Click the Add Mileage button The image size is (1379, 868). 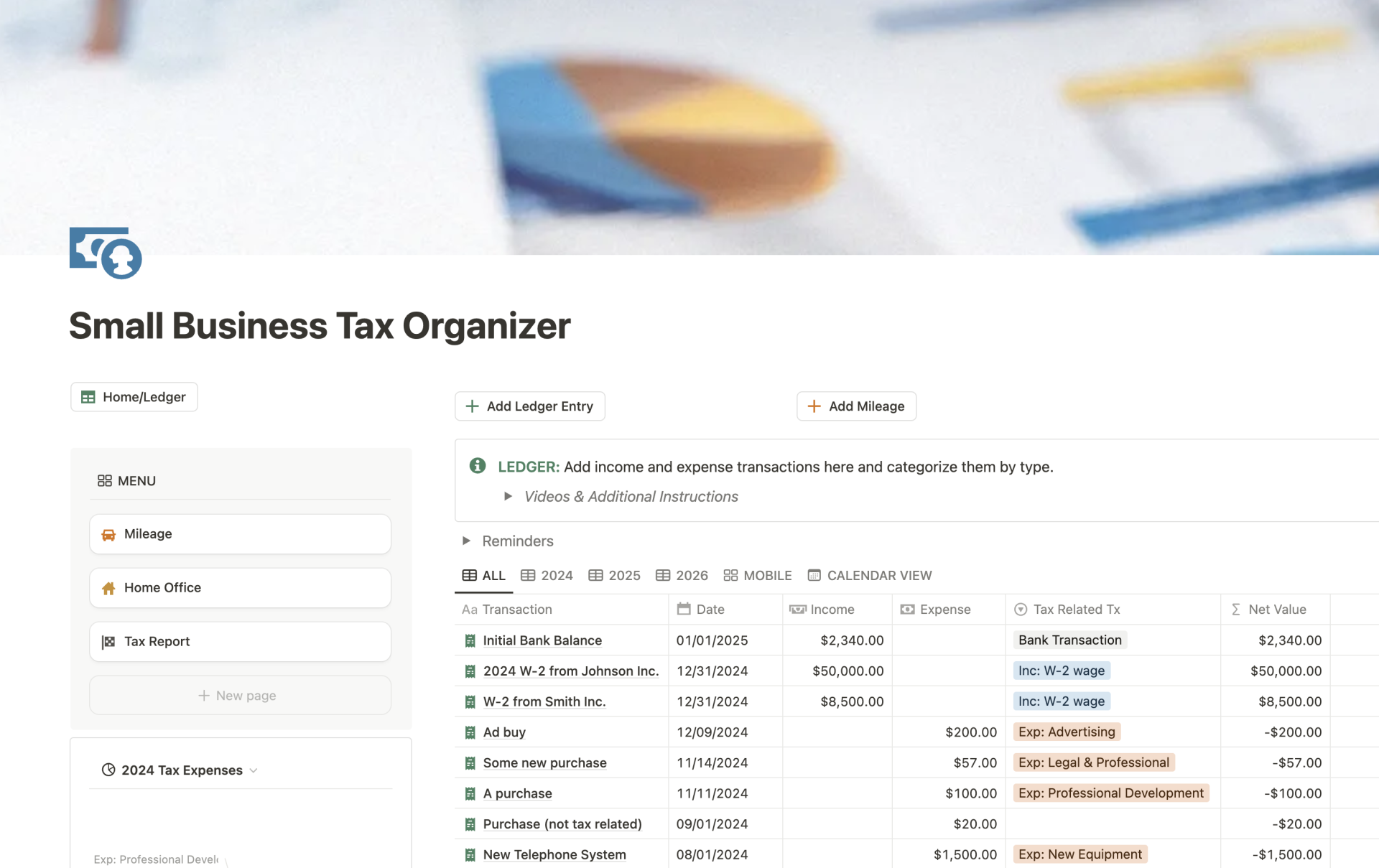point(856,406)
